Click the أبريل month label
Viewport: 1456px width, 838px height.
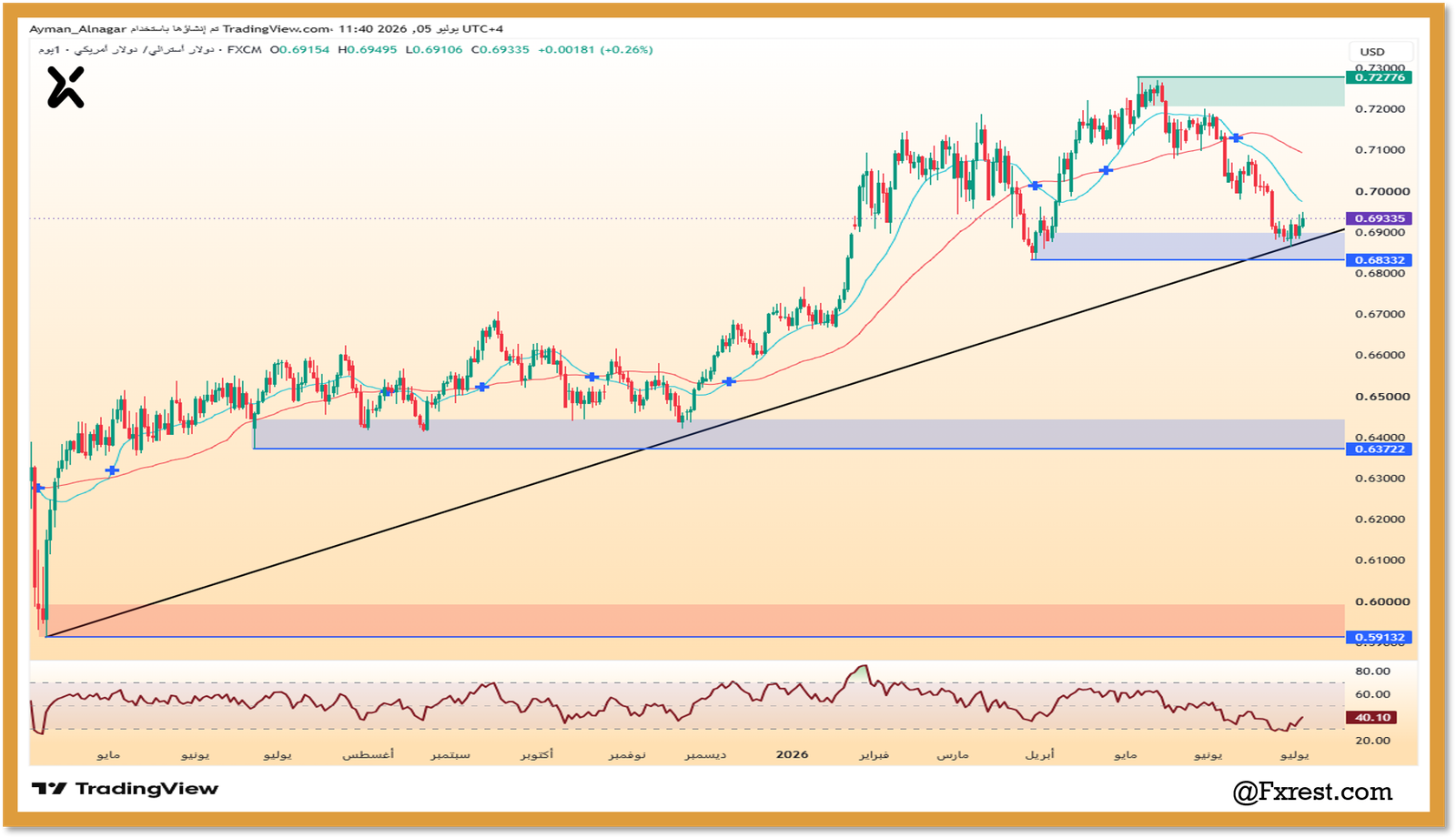[x=1040, y=755]
